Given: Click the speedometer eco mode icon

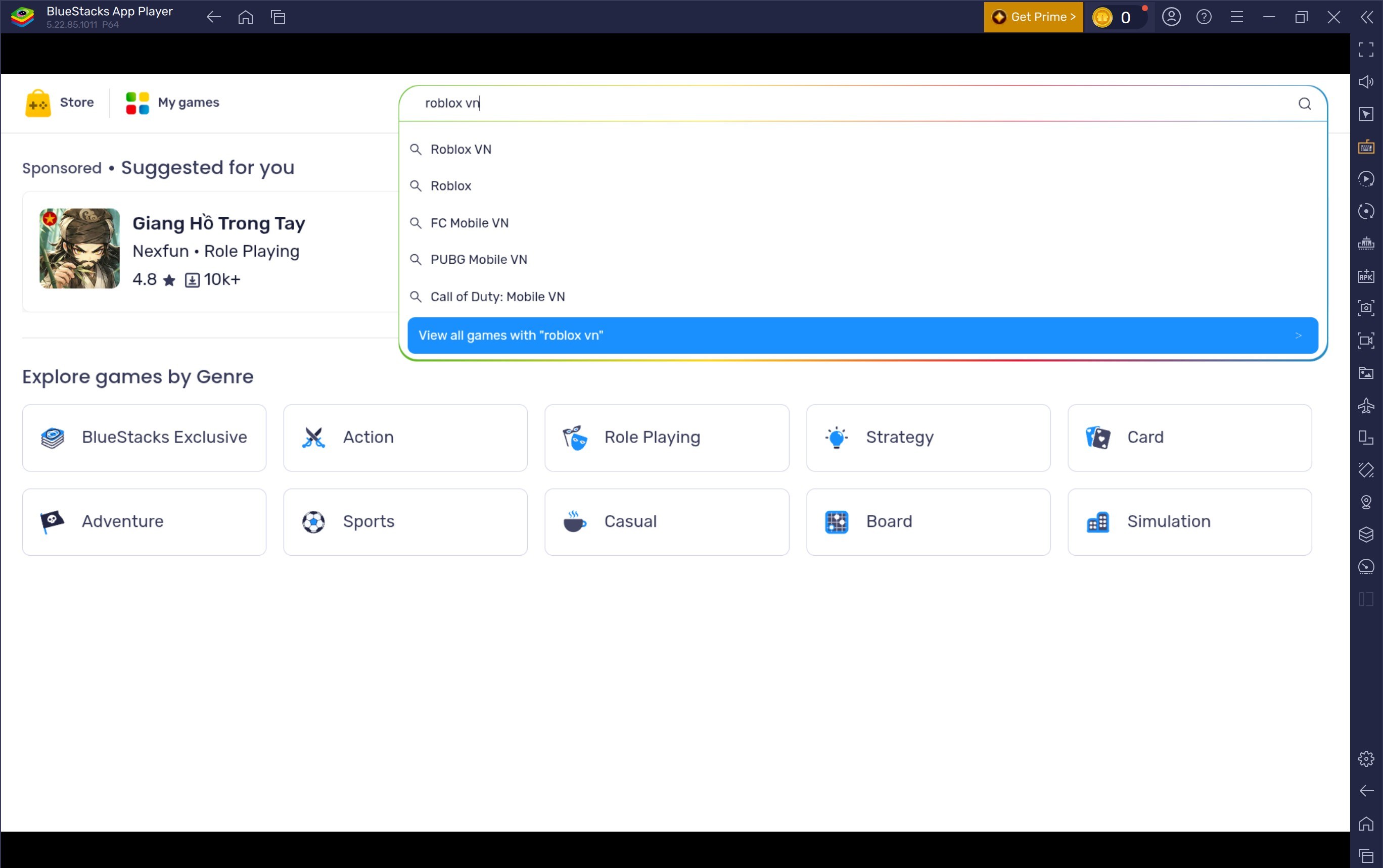Looking at the screenshot, I should click(1366, 566).
